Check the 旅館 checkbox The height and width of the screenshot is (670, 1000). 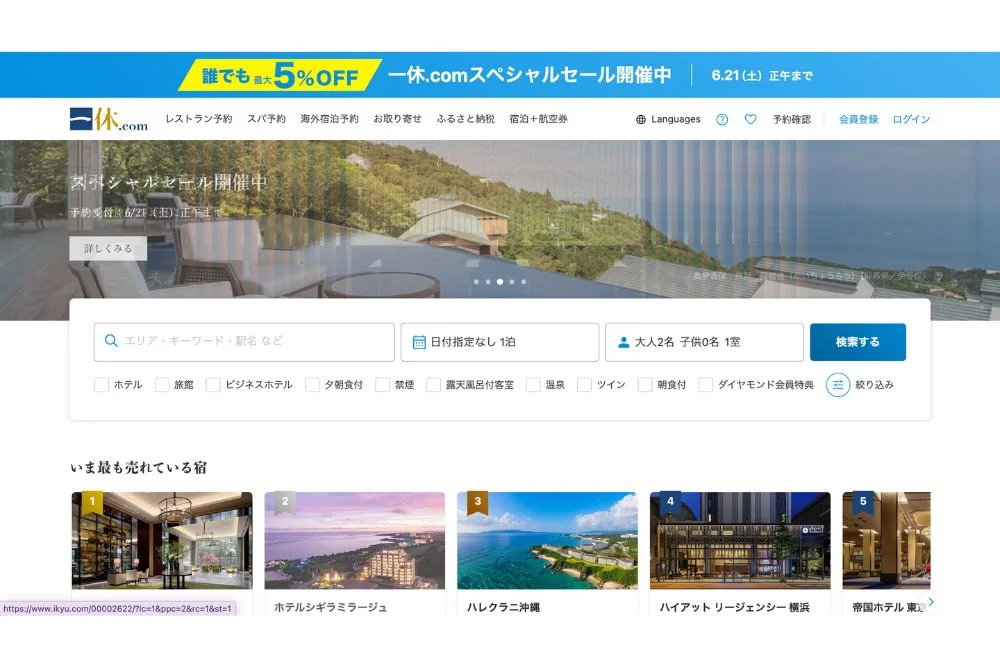162,385
